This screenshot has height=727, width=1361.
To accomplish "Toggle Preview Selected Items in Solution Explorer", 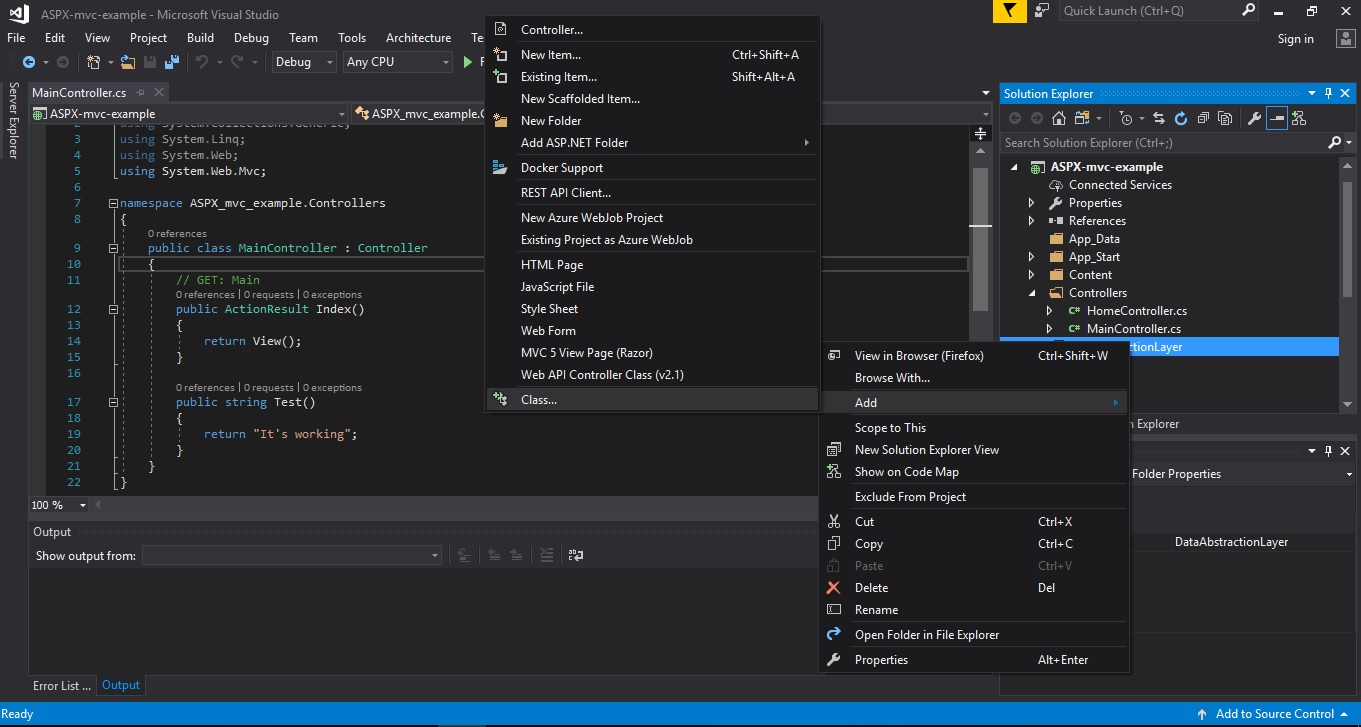I will point(1277,118).
